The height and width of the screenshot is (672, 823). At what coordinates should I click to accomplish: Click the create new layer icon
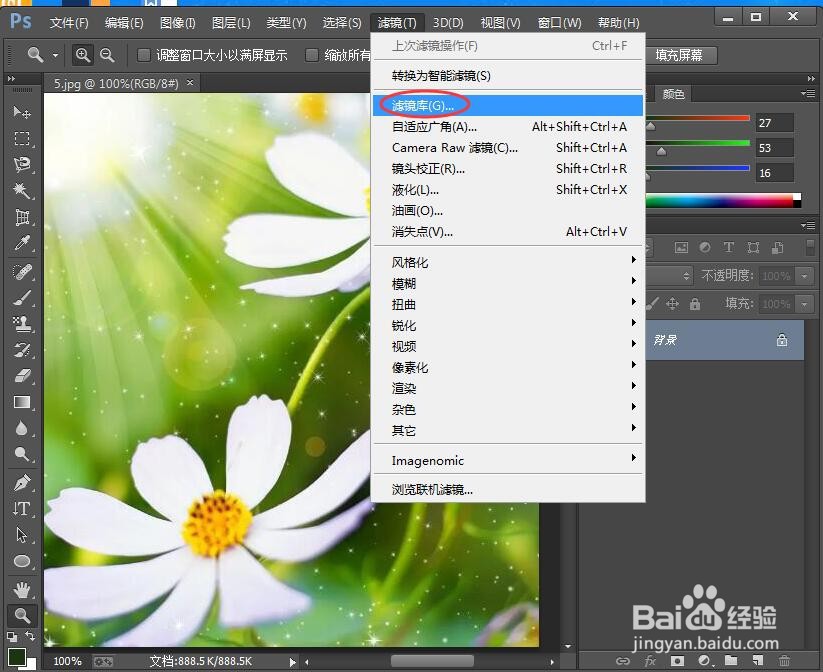point(757,660)
